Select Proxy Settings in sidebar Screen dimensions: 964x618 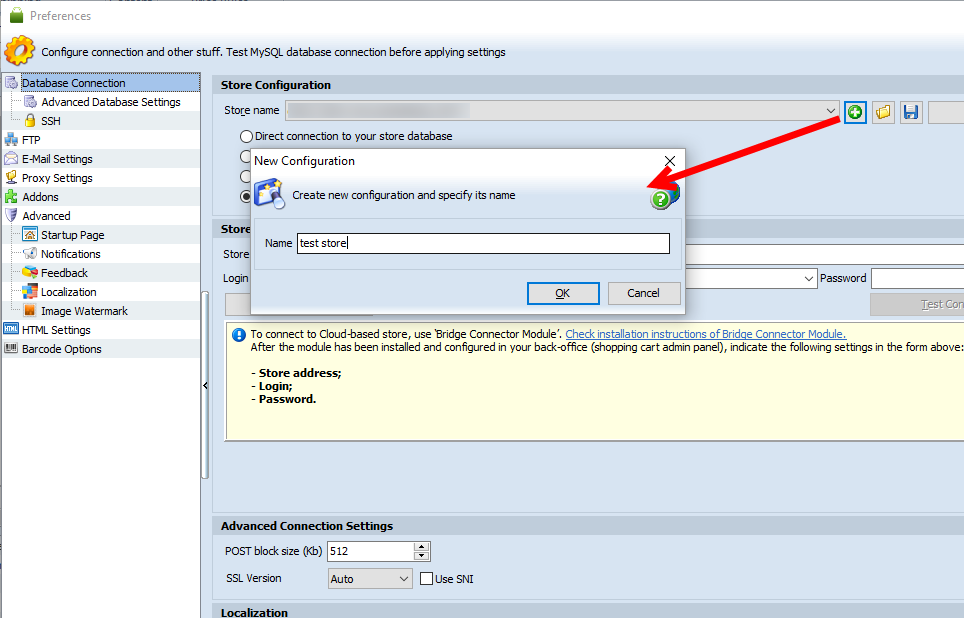[x=57, y=178]
